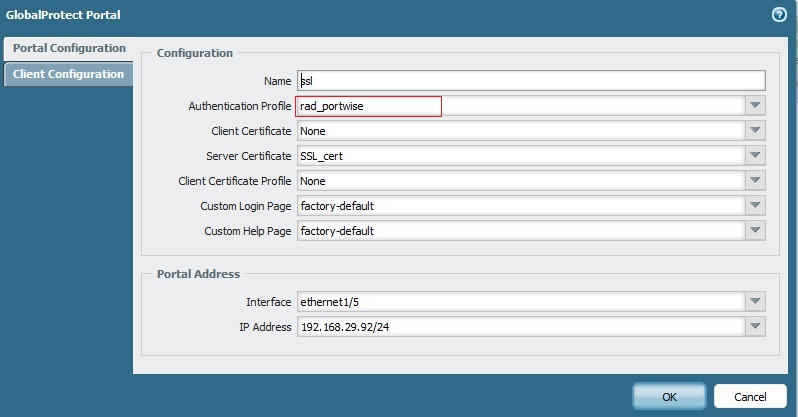The image size is (798, 417).
Task: Open the Client Certificate dropdown arrow
Action: 756,131
